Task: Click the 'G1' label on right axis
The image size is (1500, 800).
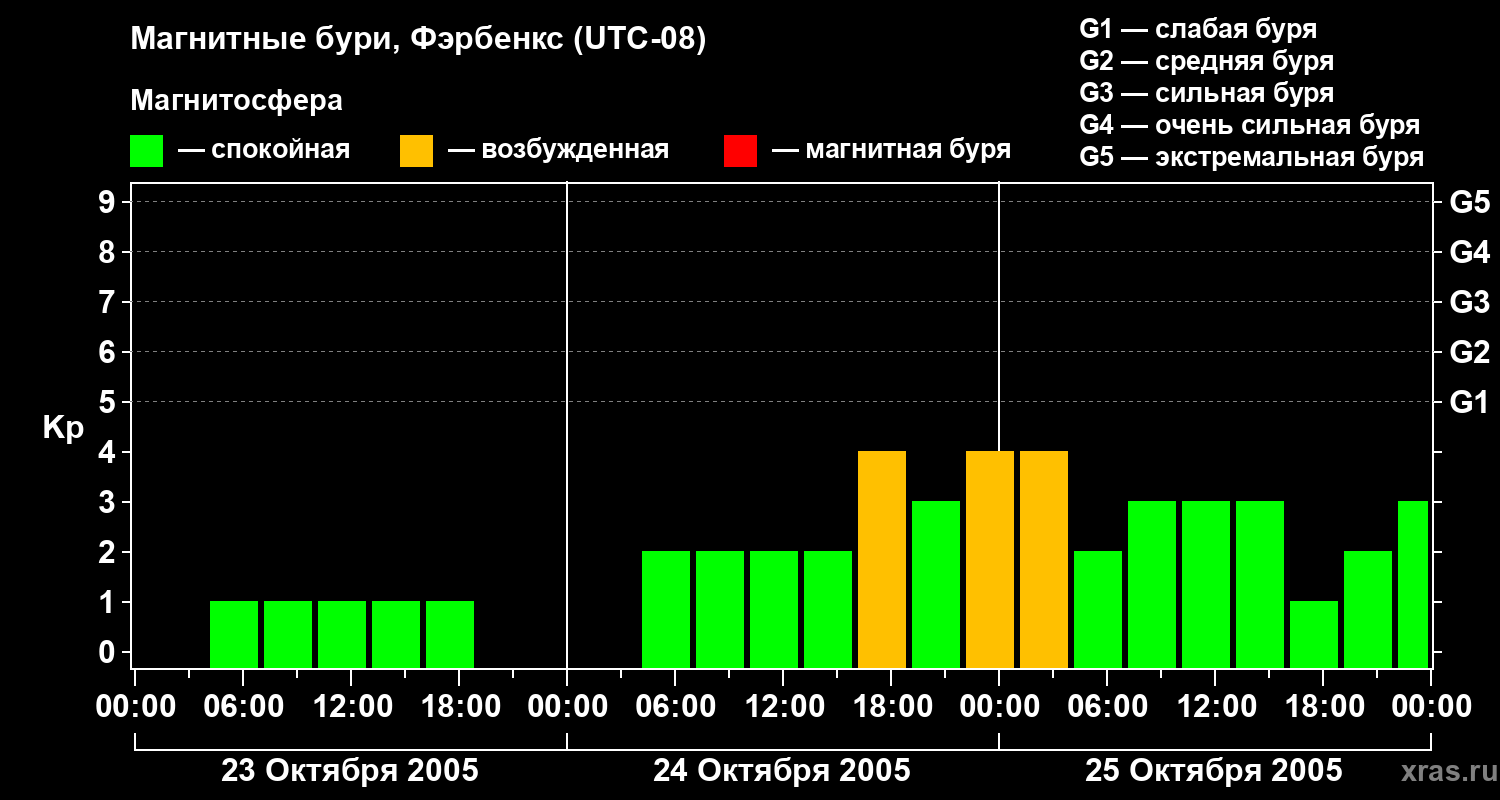Action: click(1469, 402)
